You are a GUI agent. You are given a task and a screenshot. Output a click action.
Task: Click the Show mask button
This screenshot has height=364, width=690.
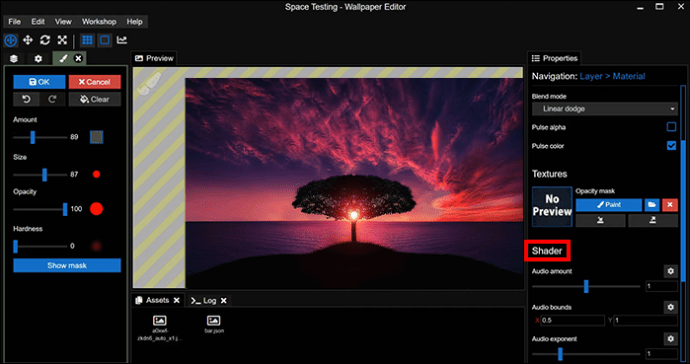[67, 265]
